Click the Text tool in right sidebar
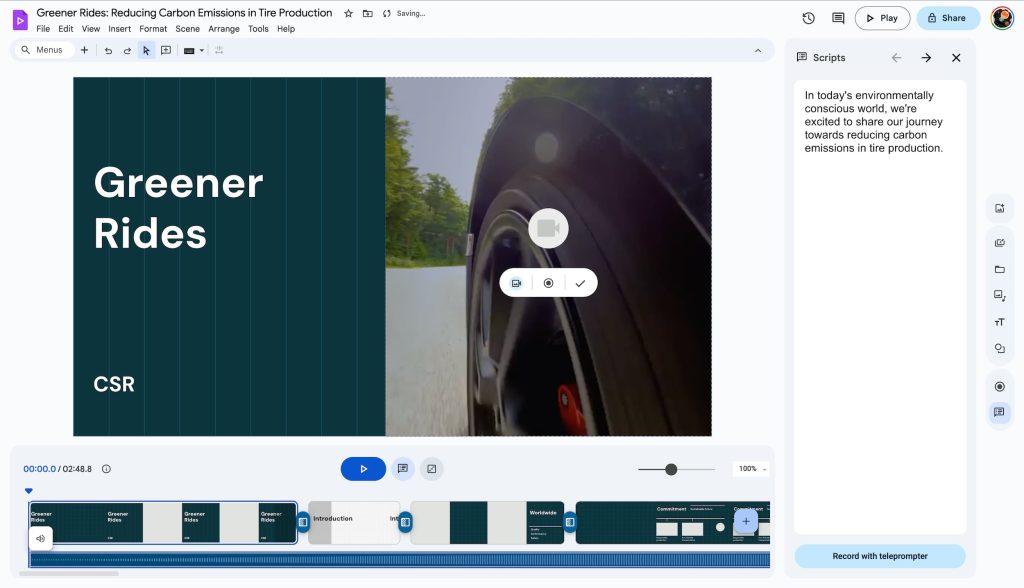 click(999, 322)
